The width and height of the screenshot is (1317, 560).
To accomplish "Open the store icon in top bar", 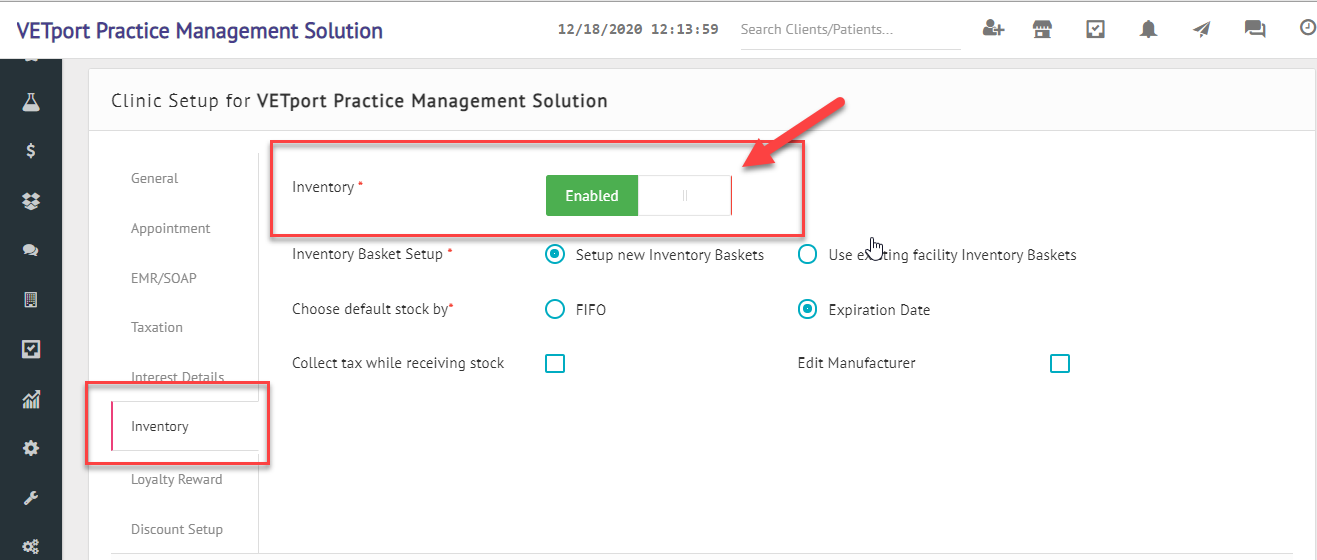I will coord(1043,29).
